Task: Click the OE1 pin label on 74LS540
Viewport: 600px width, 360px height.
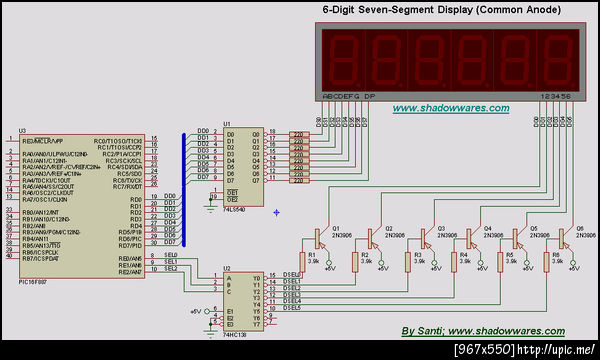Action: (232, 193)
